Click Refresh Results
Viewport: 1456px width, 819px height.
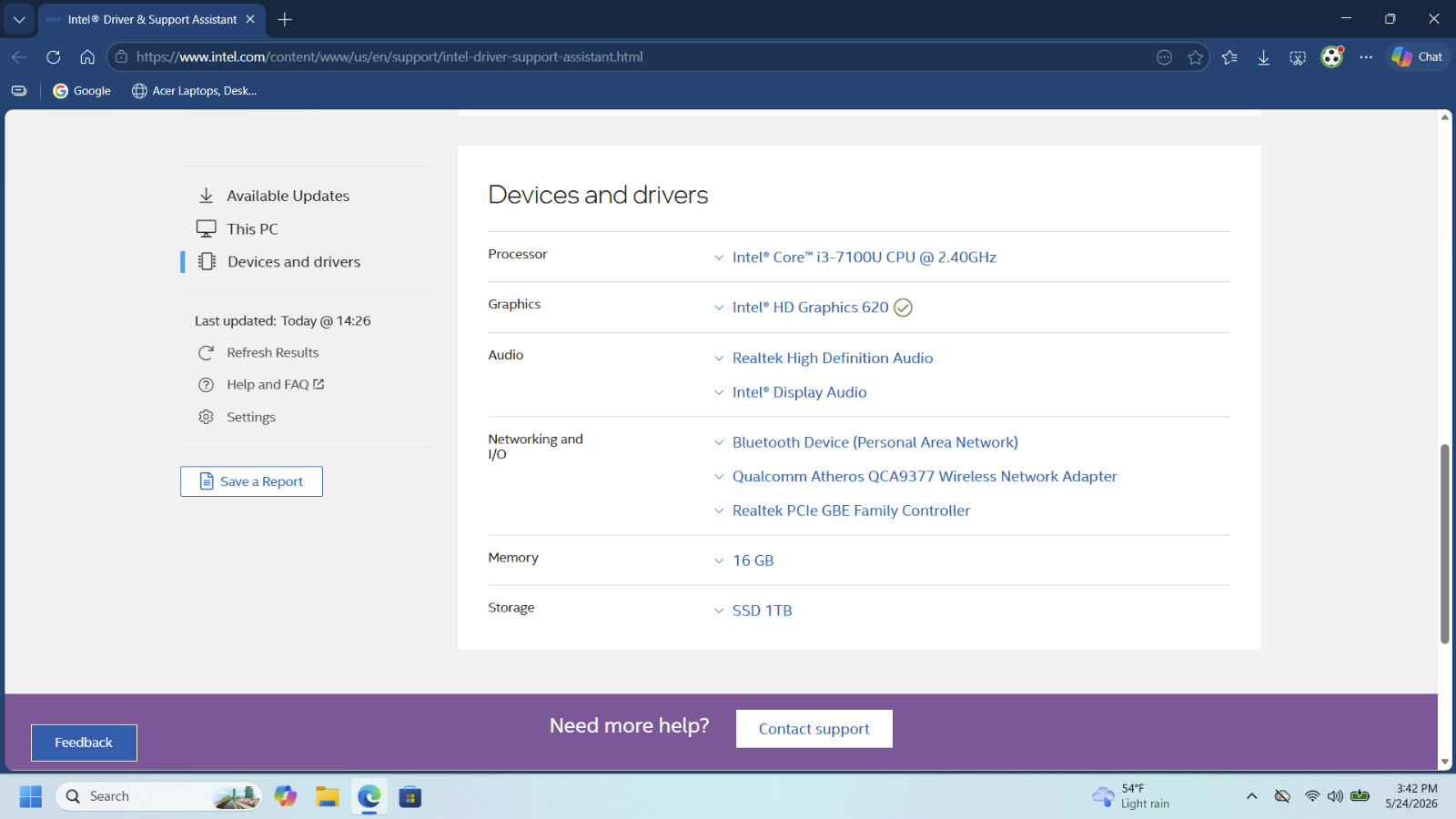coord(272,353)
